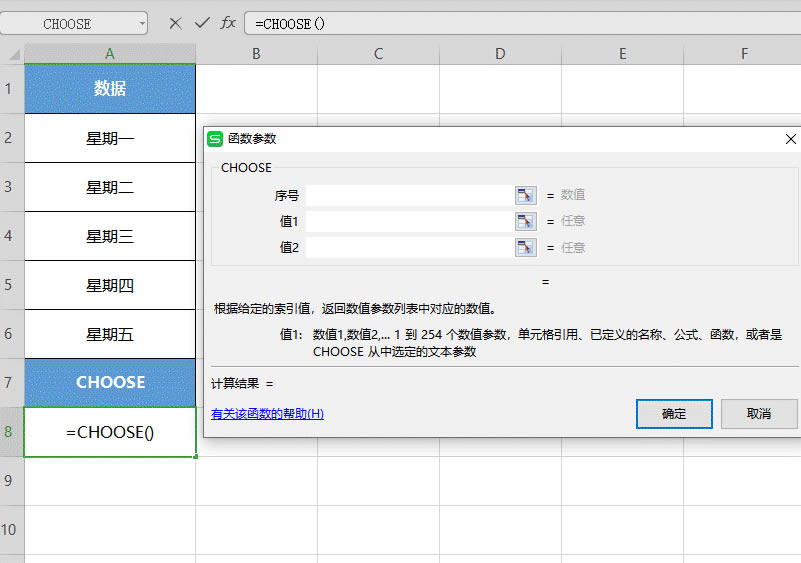
Task: Click the 数据 header cell
Action: 110,89
